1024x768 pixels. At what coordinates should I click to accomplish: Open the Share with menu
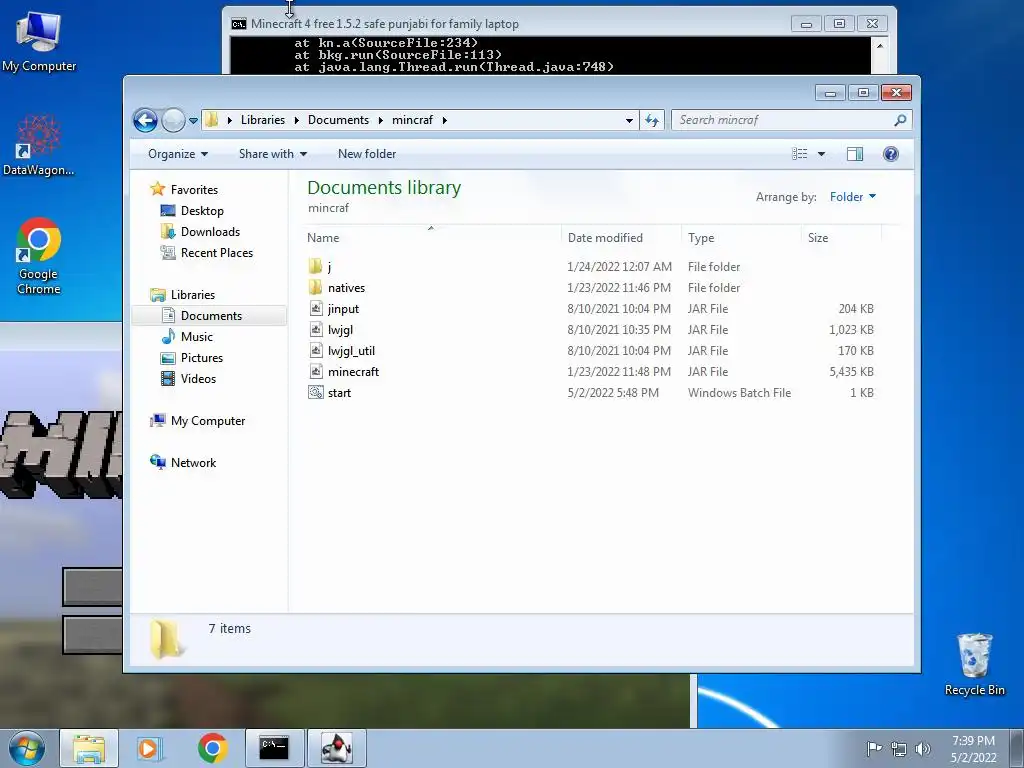pos(273,154)
